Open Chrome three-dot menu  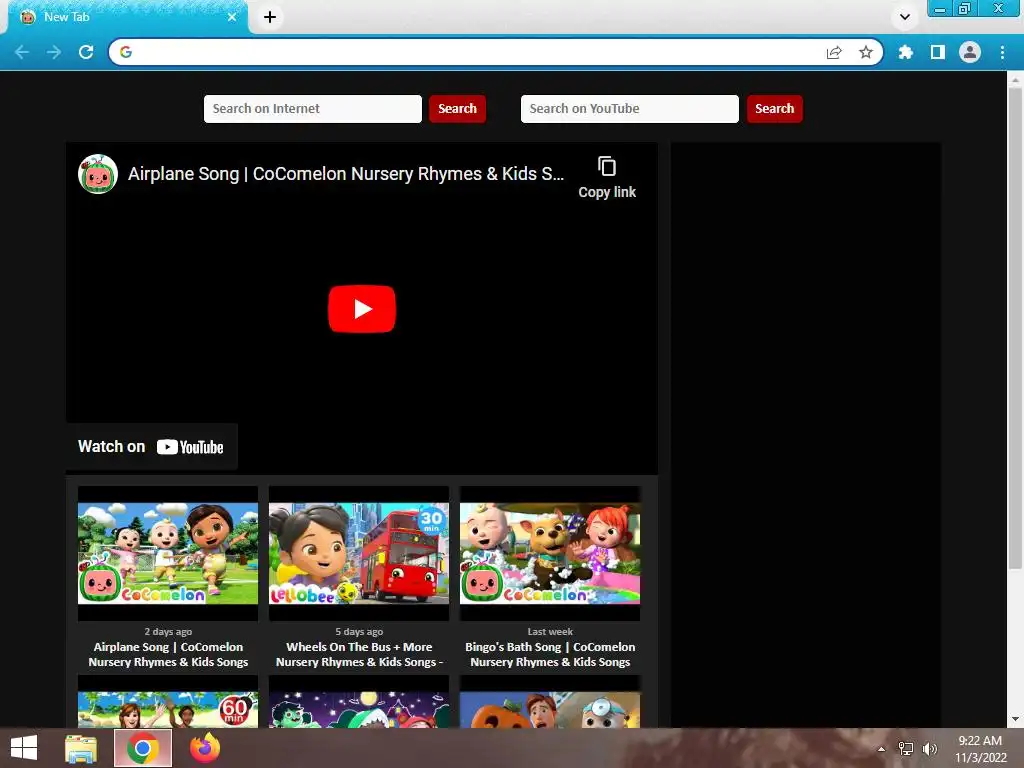click(x=1002, y=52)
